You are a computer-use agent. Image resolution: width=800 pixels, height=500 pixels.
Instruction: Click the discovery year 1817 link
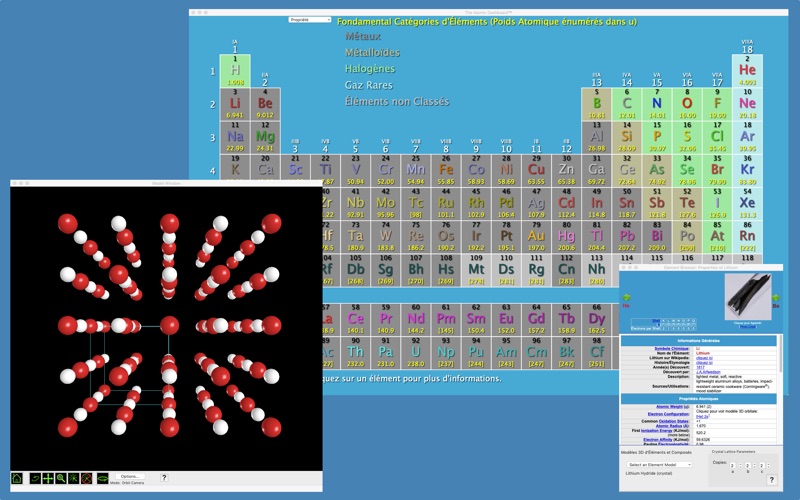[x=700, y=367]
